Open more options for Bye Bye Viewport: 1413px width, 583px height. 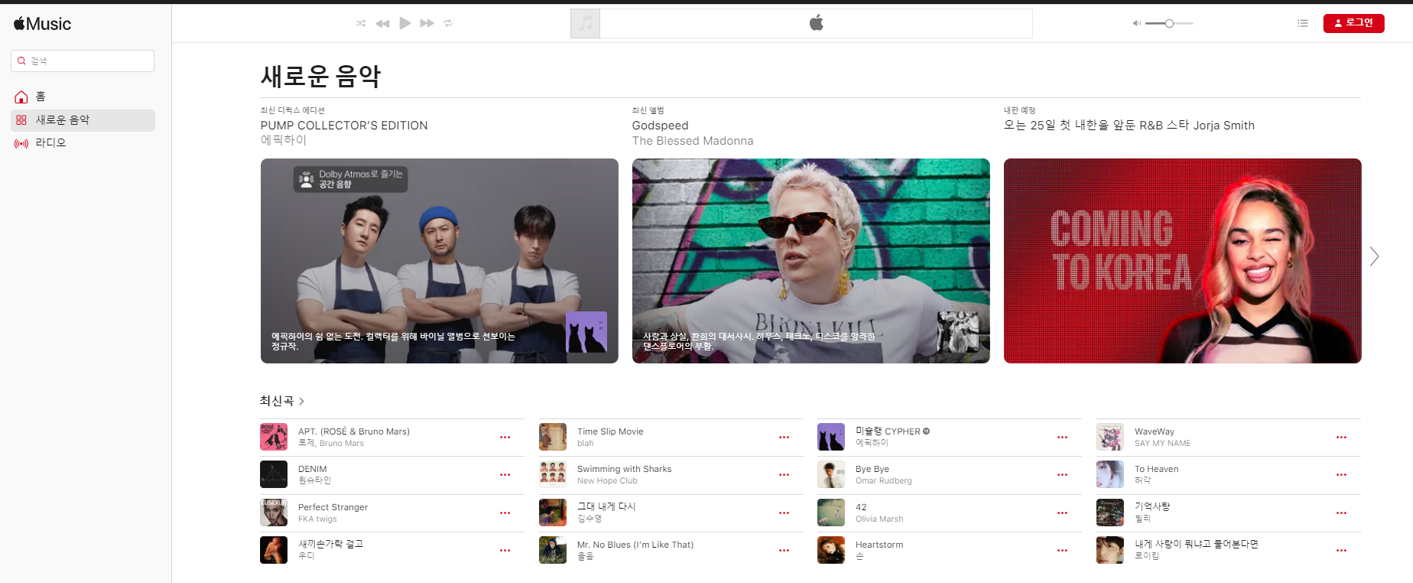[1062, 475]
